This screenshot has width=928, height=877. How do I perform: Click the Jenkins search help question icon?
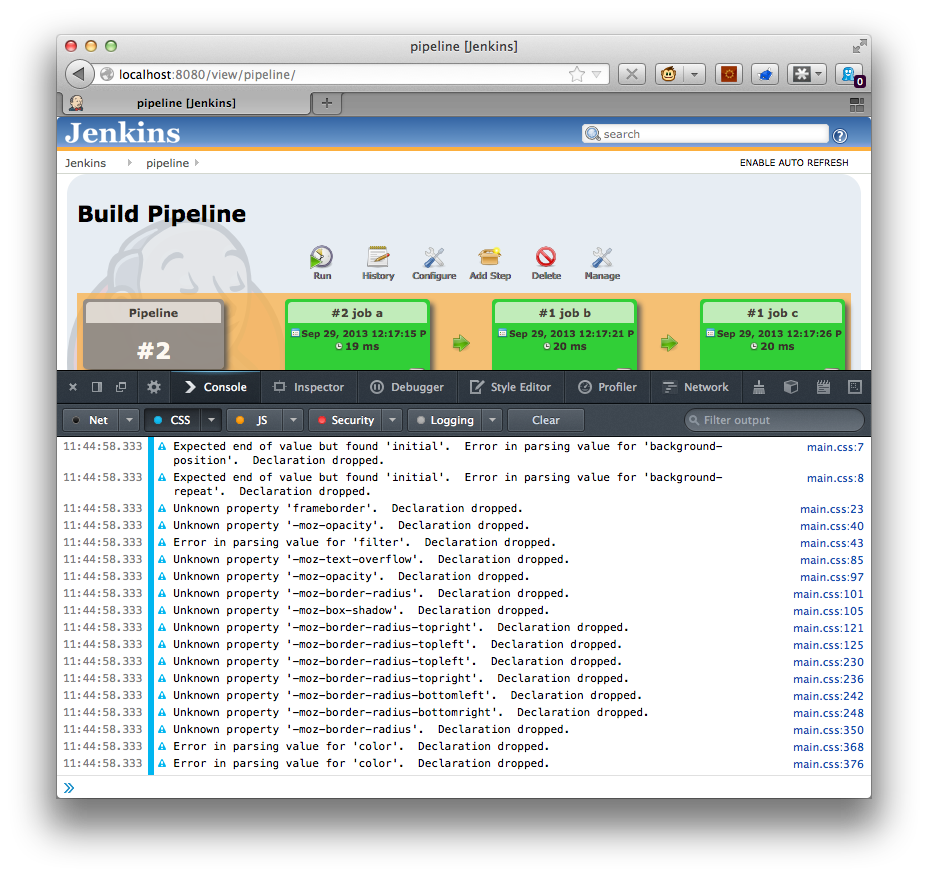tap(840, 136)
